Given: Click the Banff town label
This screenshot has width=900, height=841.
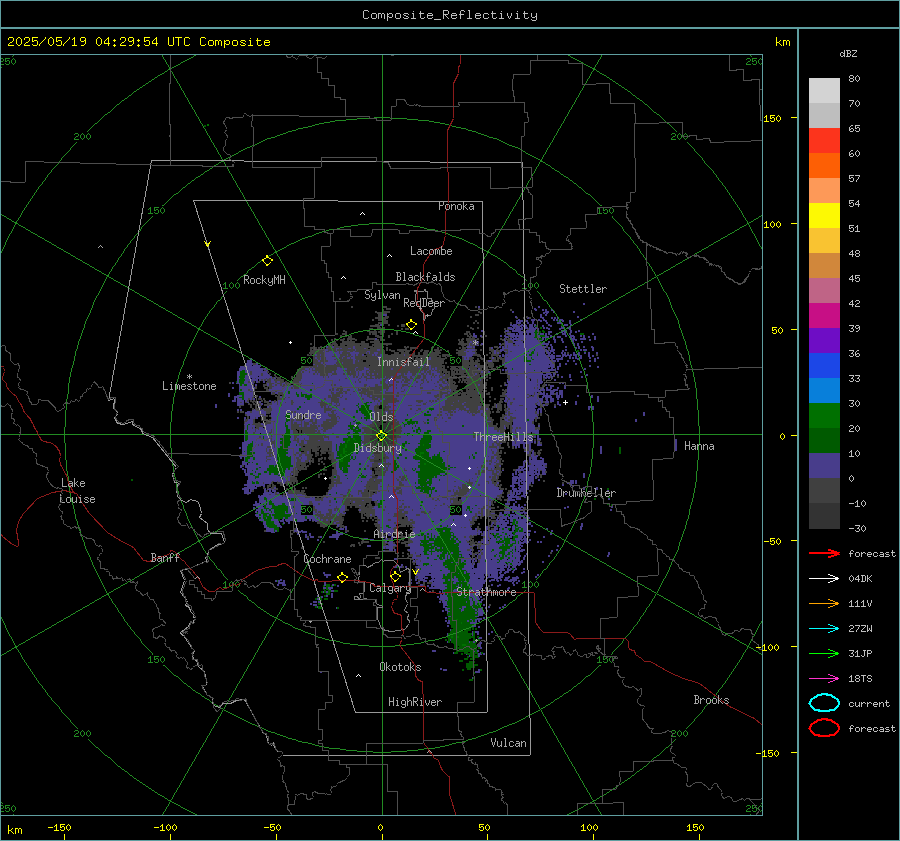Looking at the screenshot, I should point(165,557).
